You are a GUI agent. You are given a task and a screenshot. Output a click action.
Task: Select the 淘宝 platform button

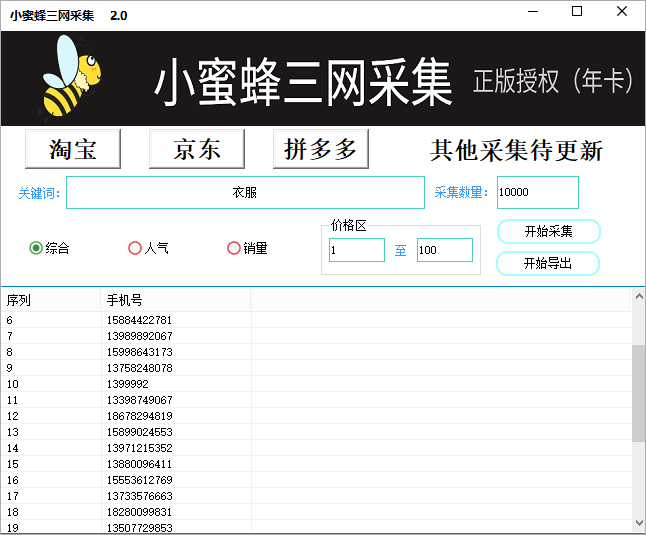(73, 150)
